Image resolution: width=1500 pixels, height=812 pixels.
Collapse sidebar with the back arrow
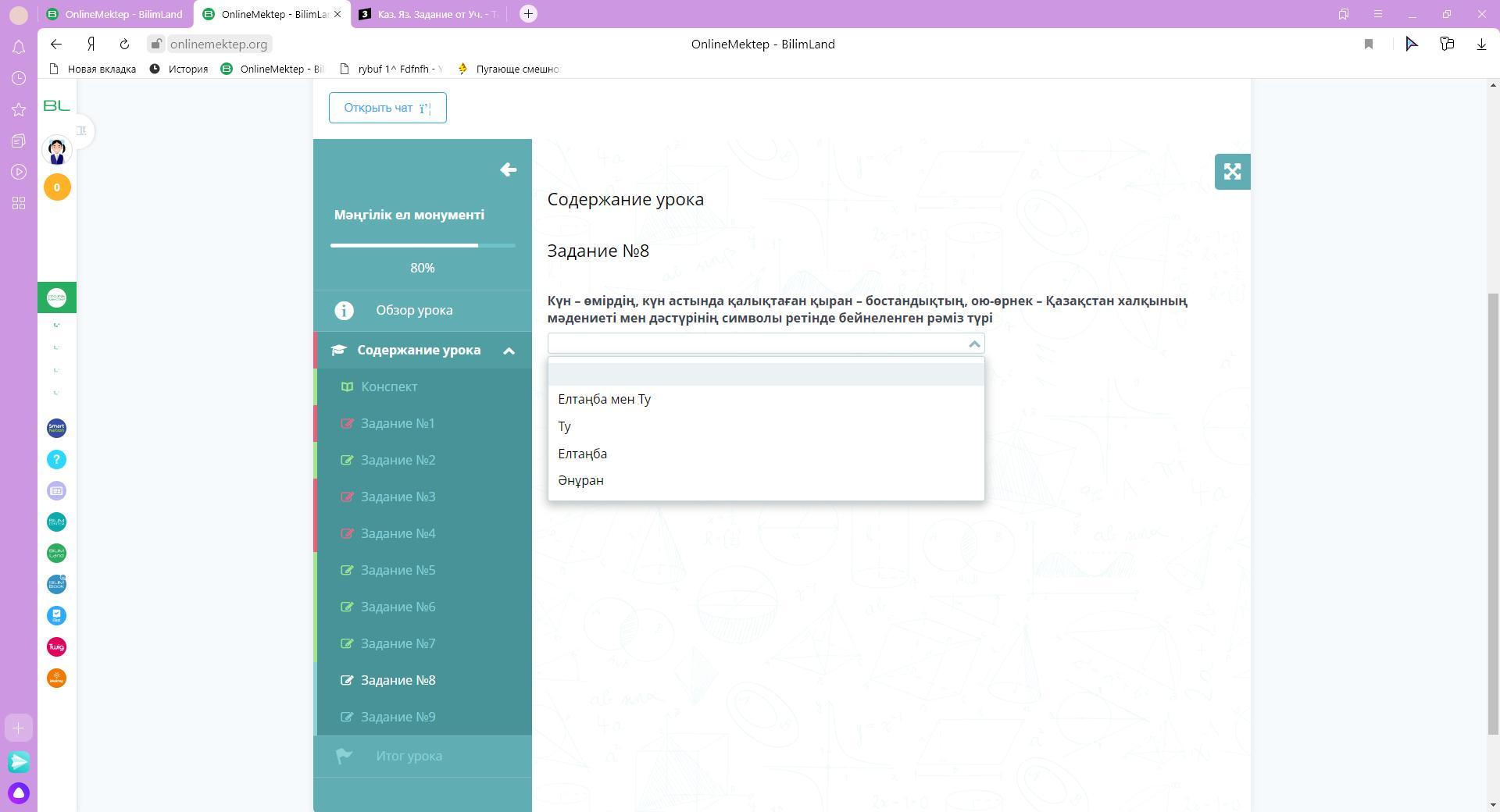(x=508, y=170)
